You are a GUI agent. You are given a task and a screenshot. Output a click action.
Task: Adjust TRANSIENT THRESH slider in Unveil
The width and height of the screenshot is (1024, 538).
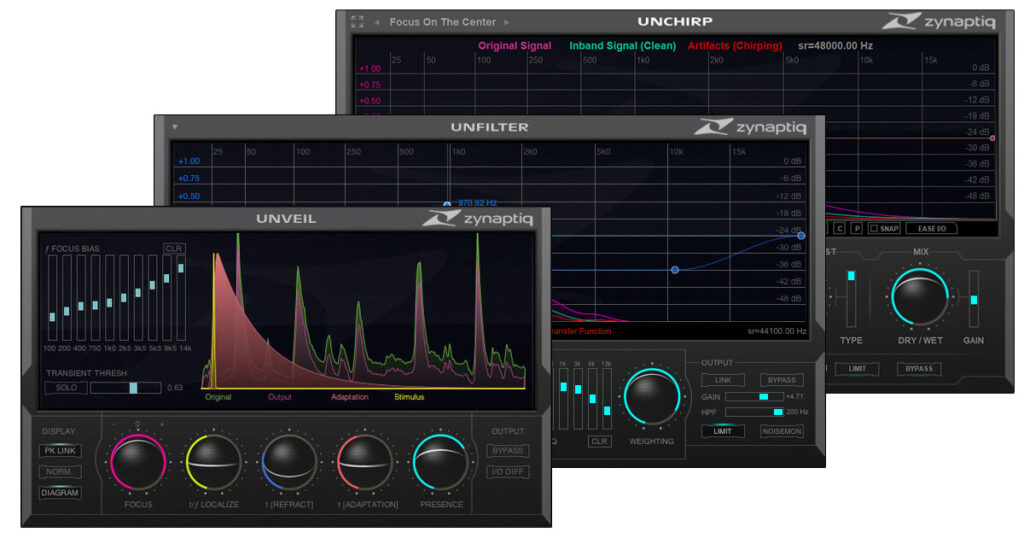125,388
